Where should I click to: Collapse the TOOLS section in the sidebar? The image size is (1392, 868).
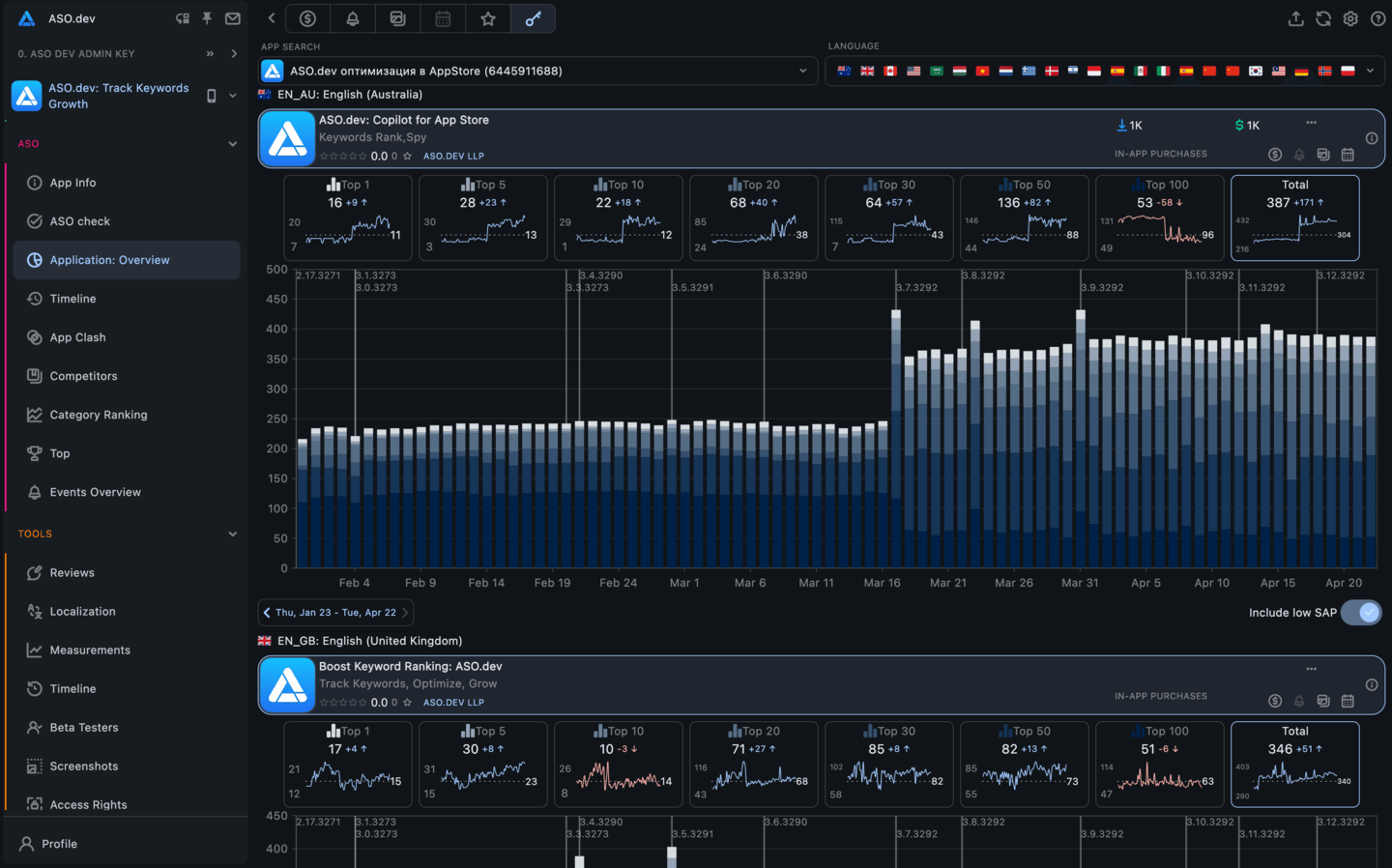232,533
